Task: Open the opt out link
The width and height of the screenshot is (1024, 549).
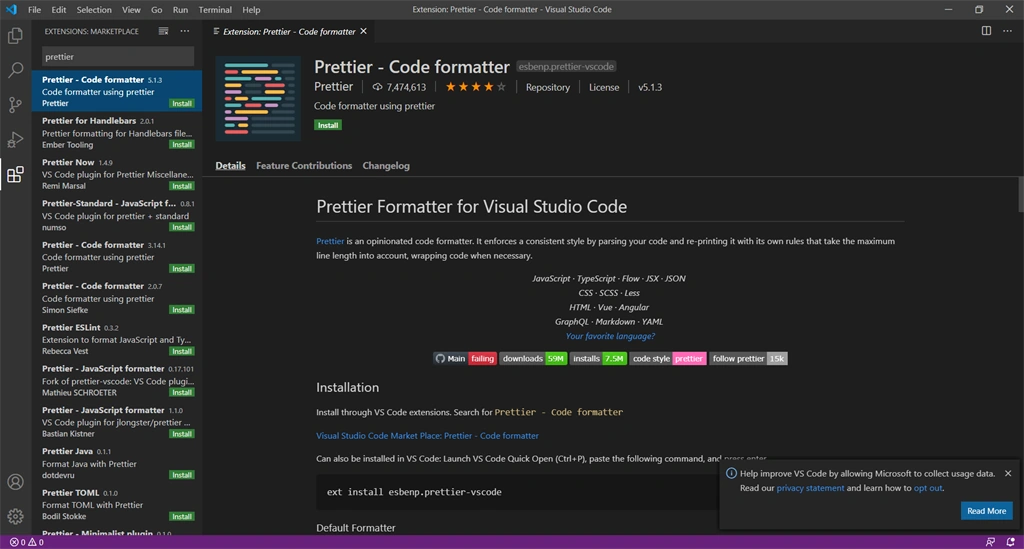Action: tap(927, 488)
